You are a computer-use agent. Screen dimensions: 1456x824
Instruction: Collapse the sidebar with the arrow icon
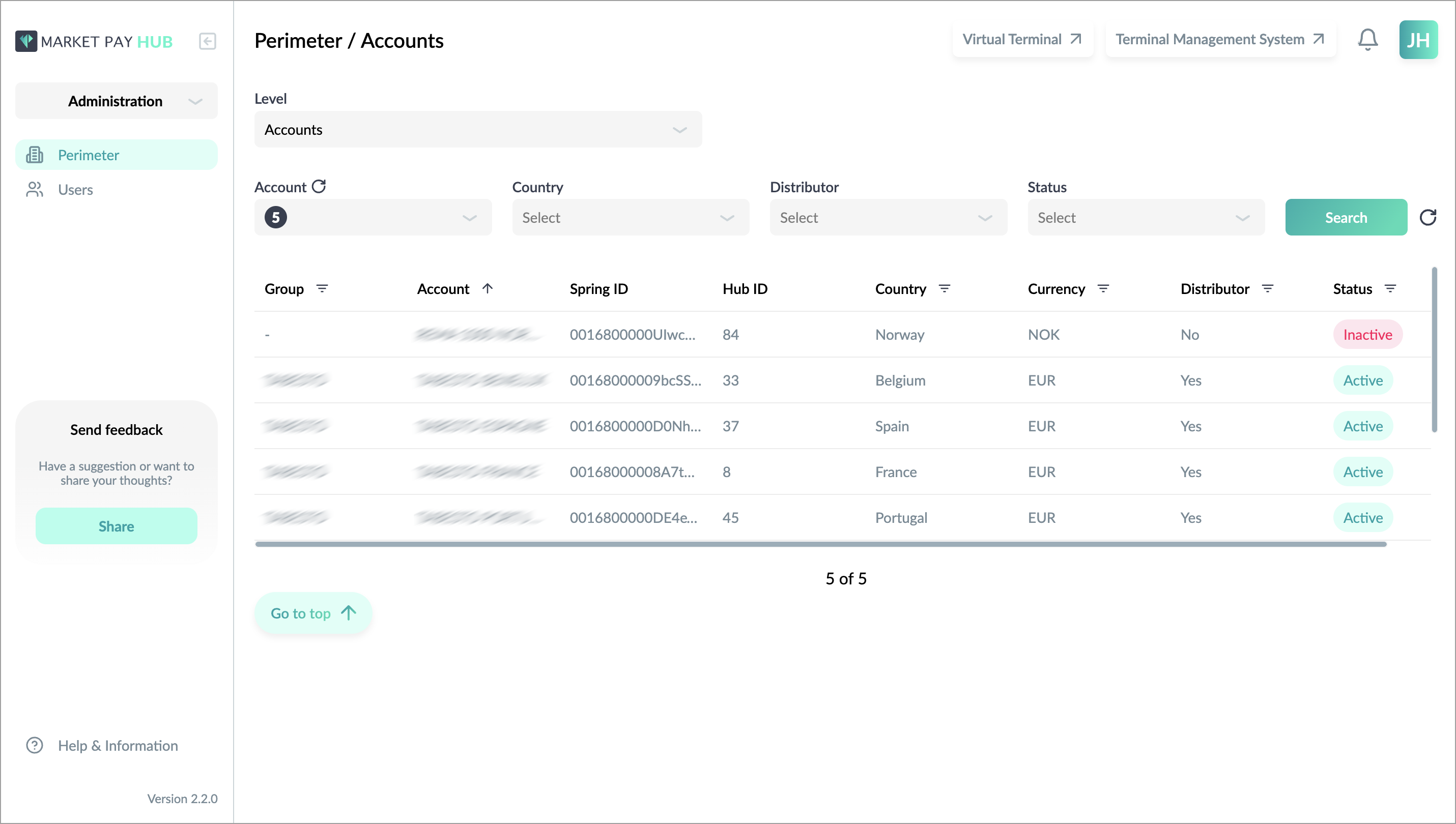(x=207, y=41)
